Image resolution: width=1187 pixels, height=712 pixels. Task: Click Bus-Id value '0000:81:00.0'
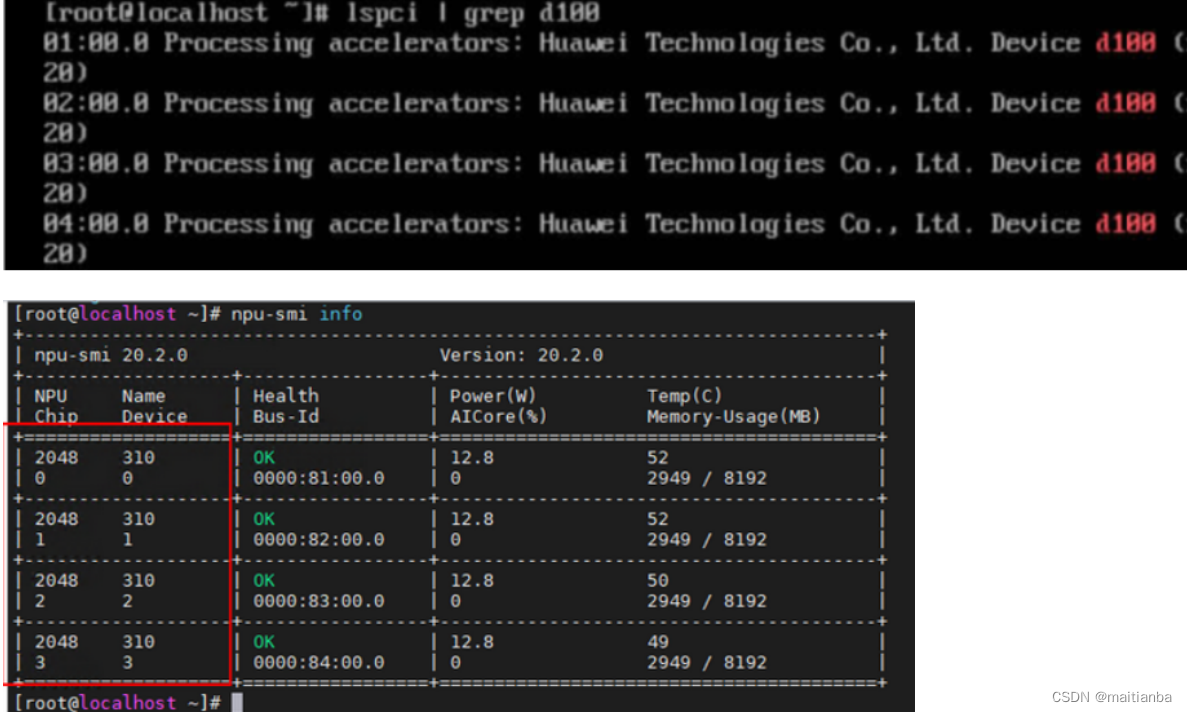pyautogui.click(x=319, y=478)
